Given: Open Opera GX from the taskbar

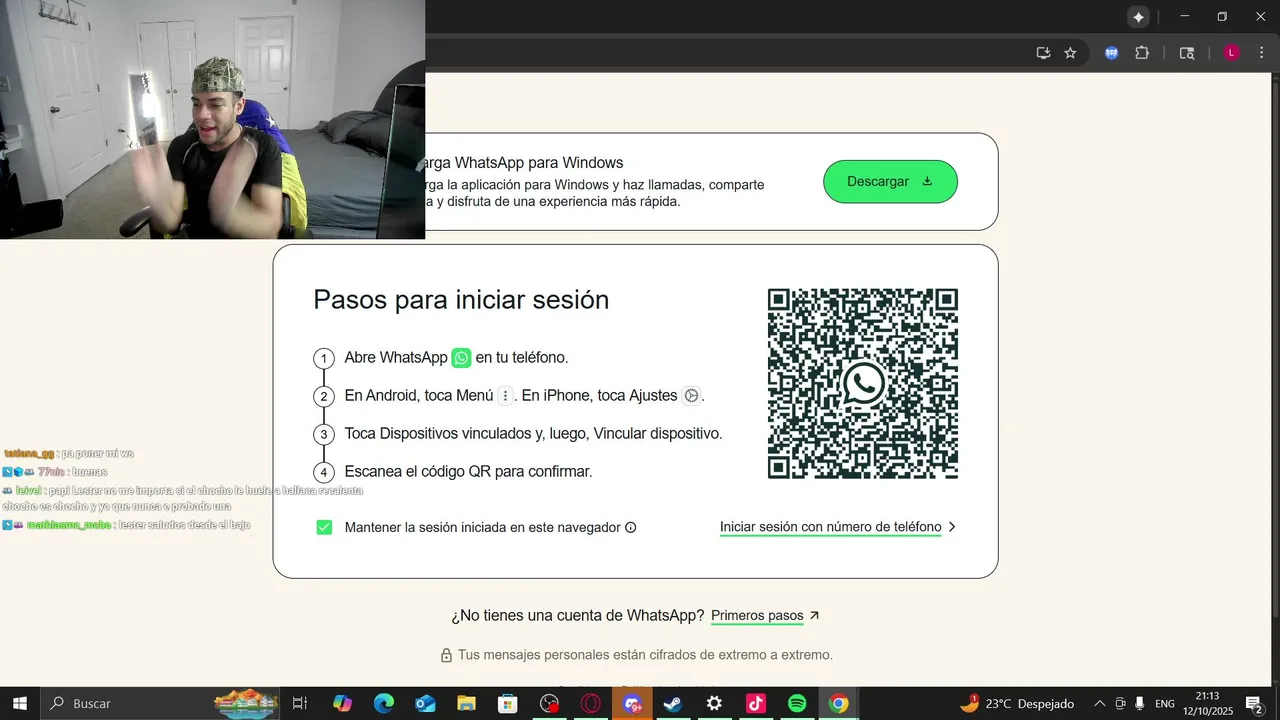Looking at the screenshot, I should click(x=591, y=704).
